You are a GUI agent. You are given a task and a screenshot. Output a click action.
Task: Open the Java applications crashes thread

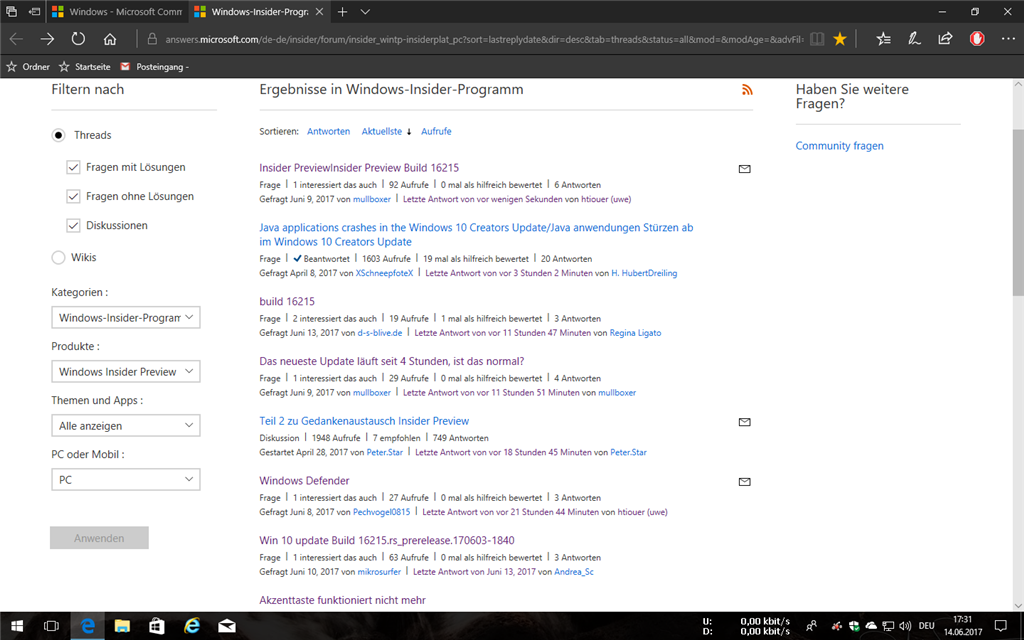coord(476,234)
